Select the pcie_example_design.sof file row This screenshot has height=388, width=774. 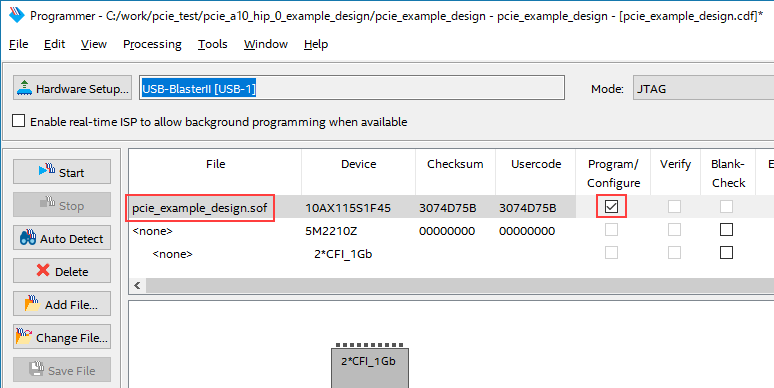tap(451, 207)
